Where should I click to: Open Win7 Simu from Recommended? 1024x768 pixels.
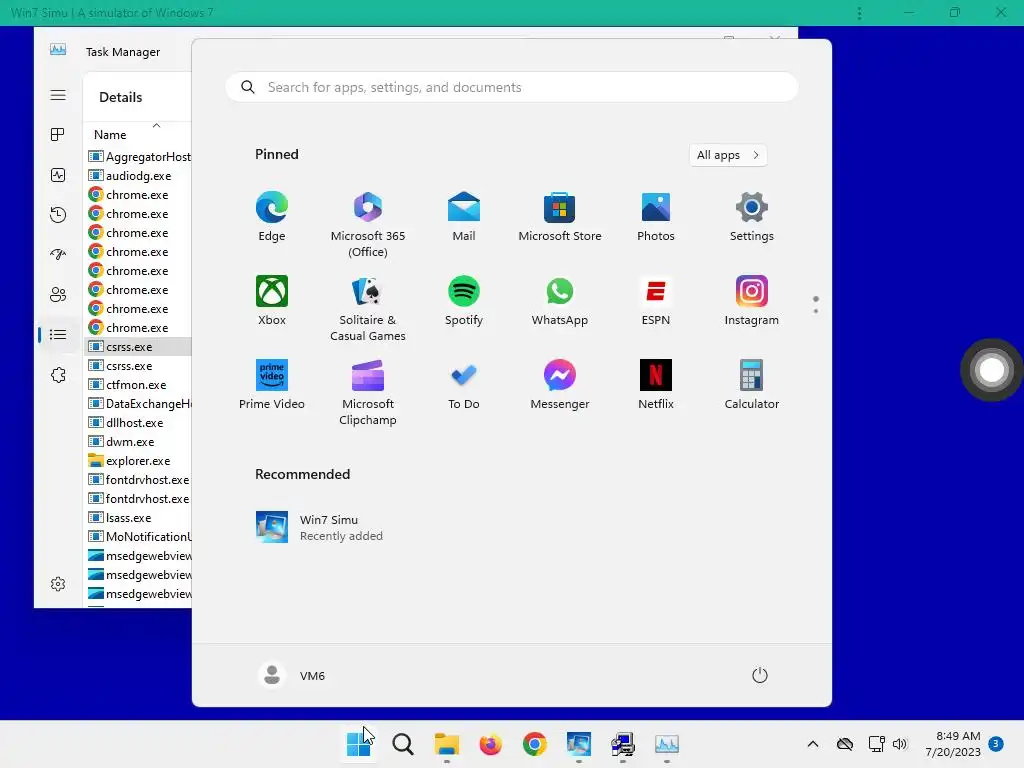pos(320,528)
